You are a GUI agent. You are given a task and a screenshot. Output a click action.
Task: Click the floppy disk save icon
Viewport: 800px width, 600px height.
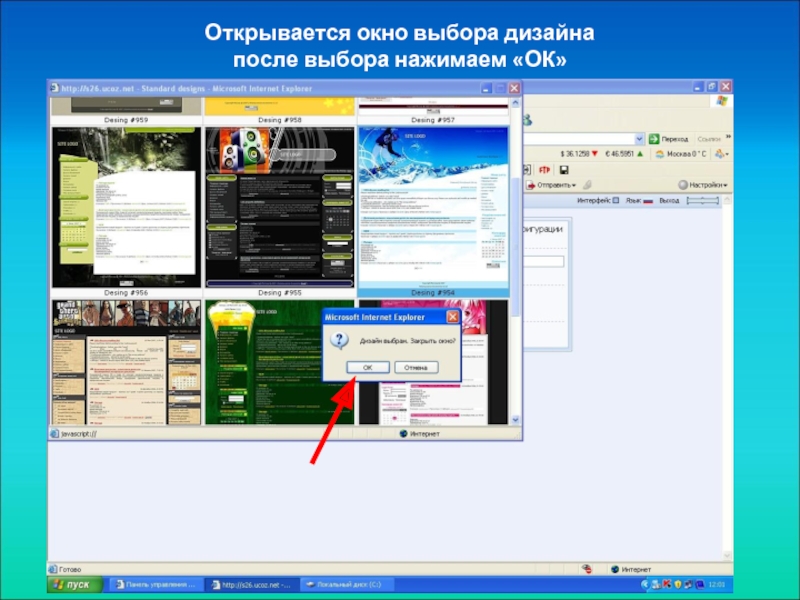pyautogui.click(x=564, y=169)
